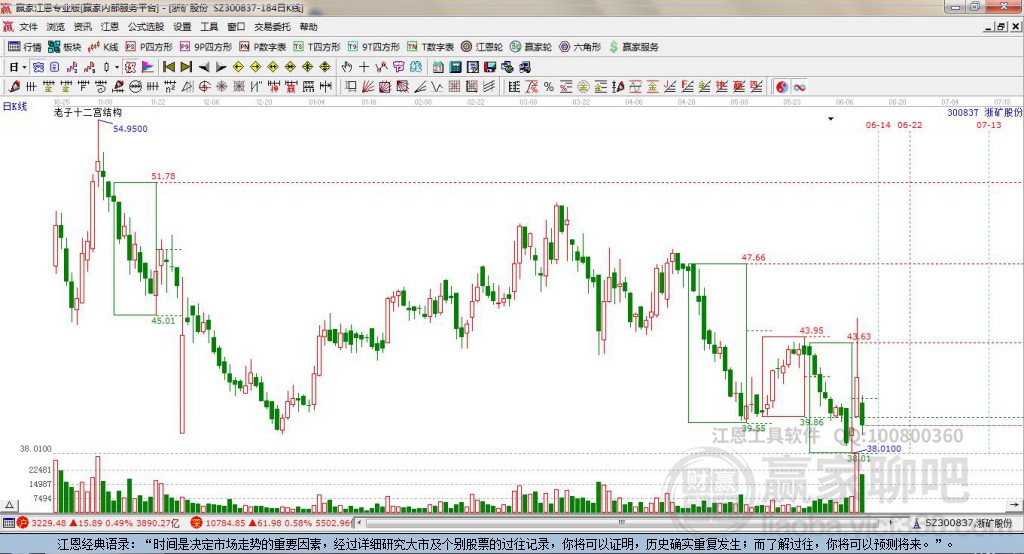This screenshot has height=554, width=1024.
Task: Select the 六角形 hexagon chart tool
Action: coord(580,46)
